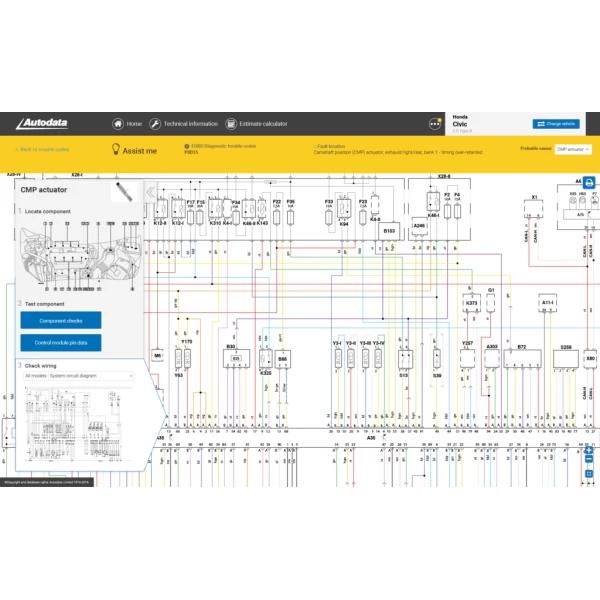Select component K373 relay in the diagram
Viewport: 600px width, 600px height.
(471, 303)
